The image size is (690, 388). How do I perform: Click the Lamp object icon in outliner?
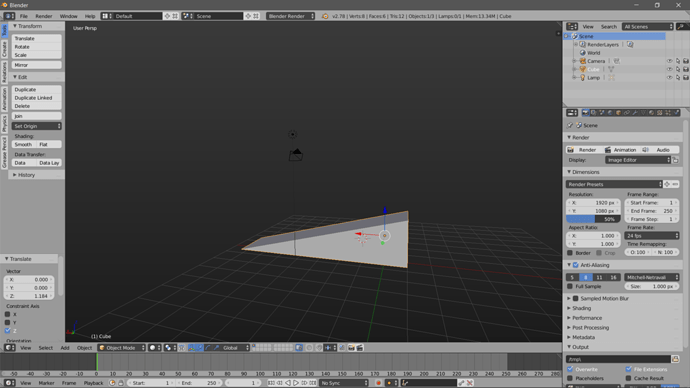pyautogui.click(x=583, y=77)
